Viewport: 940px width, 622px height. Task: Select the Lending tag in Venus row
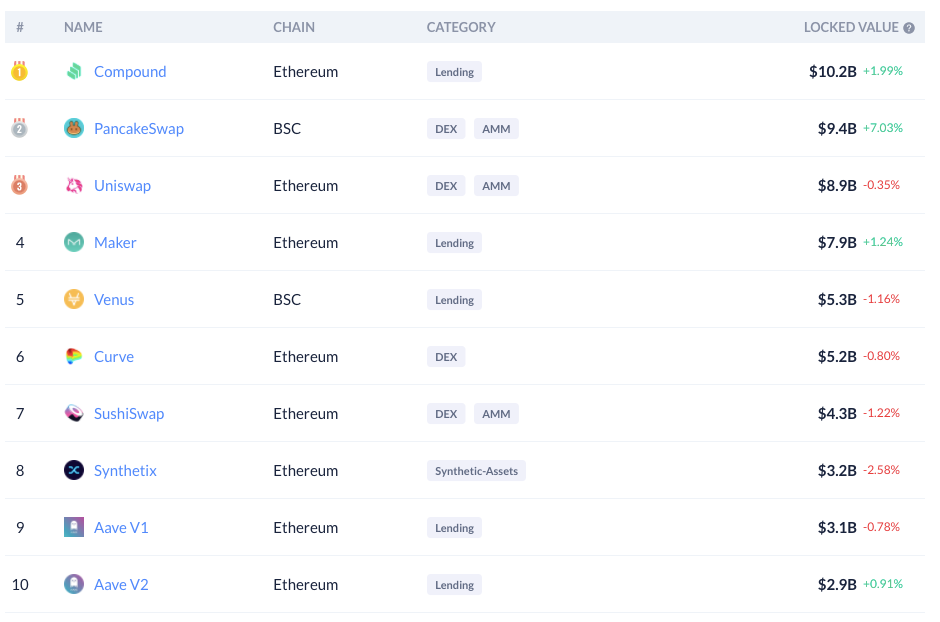pos(454,300)
